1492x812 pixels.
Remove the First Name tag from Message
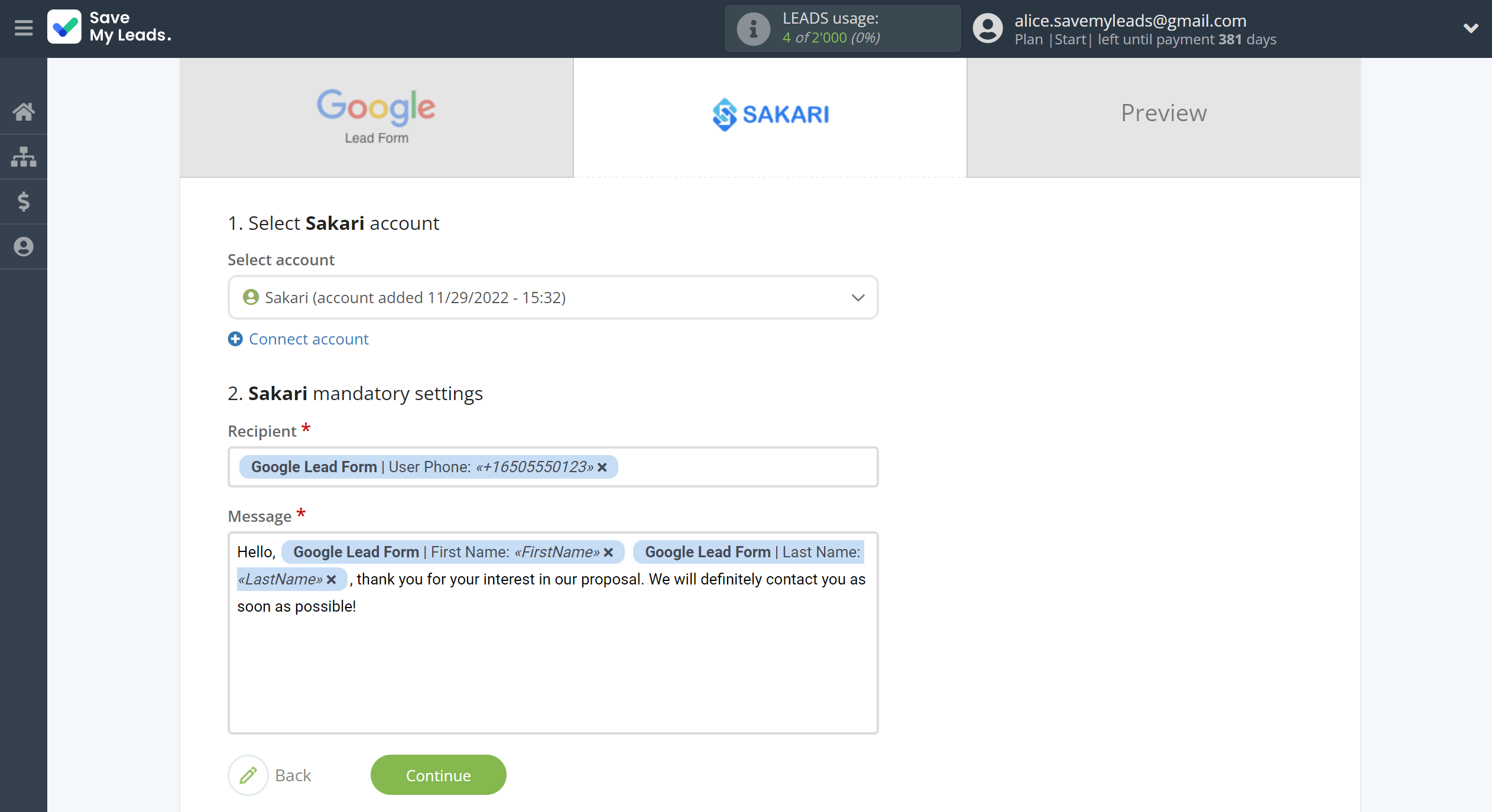coord(608,553)
